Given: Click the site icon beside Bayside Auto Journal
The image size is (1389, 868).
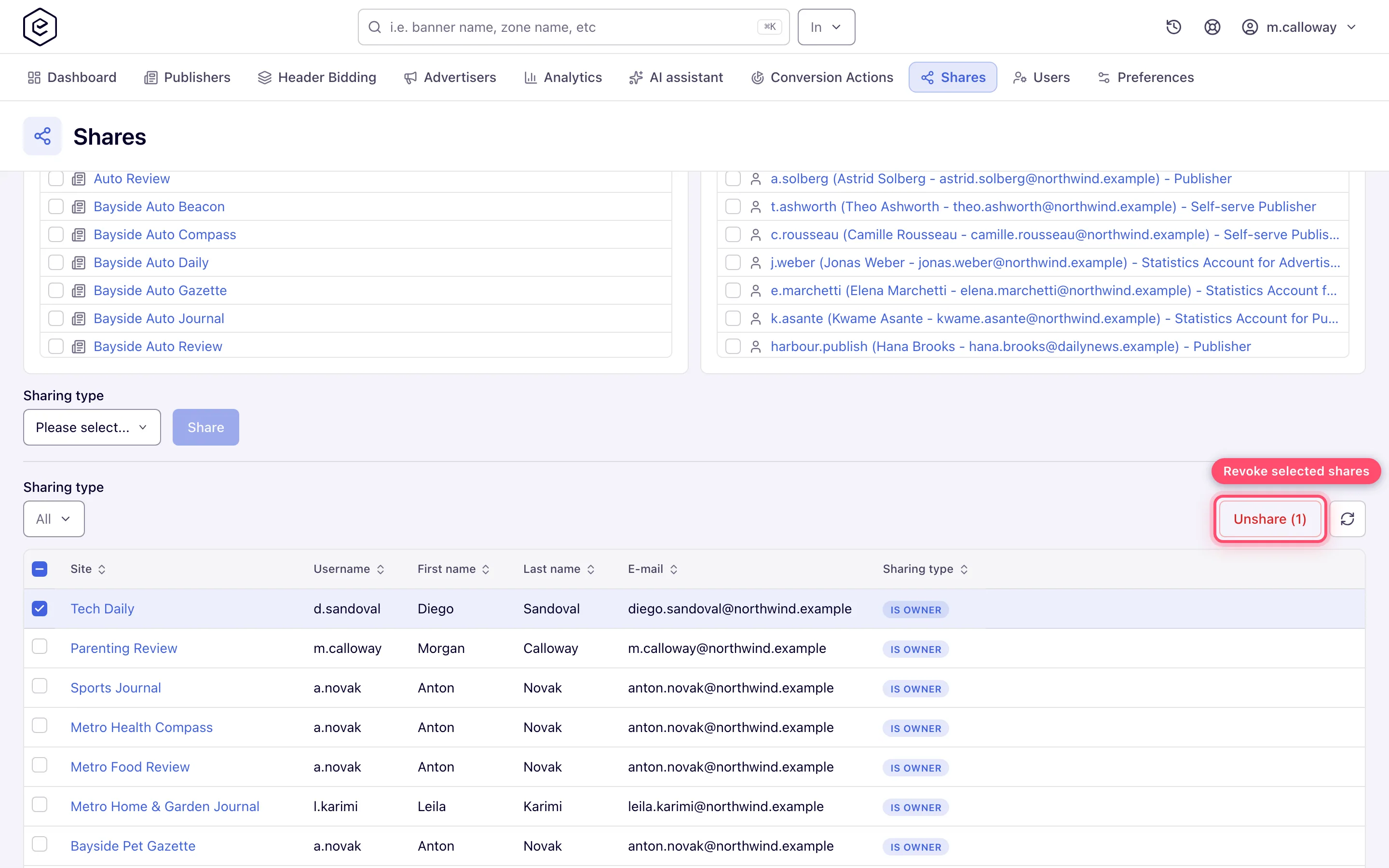Looking at the screenshot, I should (79, 319).
